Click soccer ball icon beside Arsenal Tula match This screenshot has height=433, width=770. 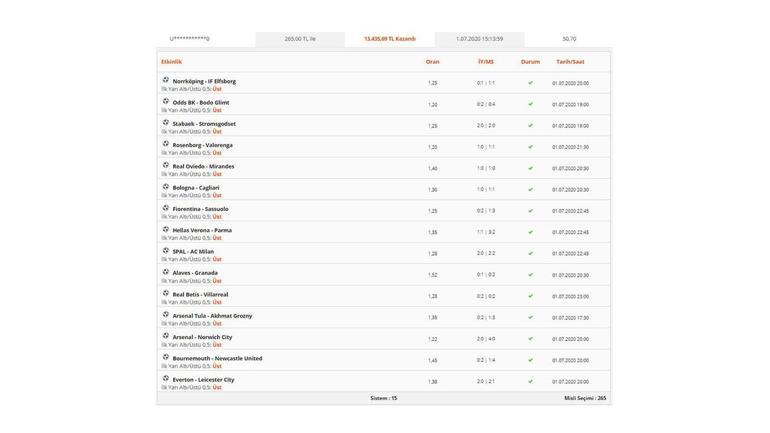point(166,314)
